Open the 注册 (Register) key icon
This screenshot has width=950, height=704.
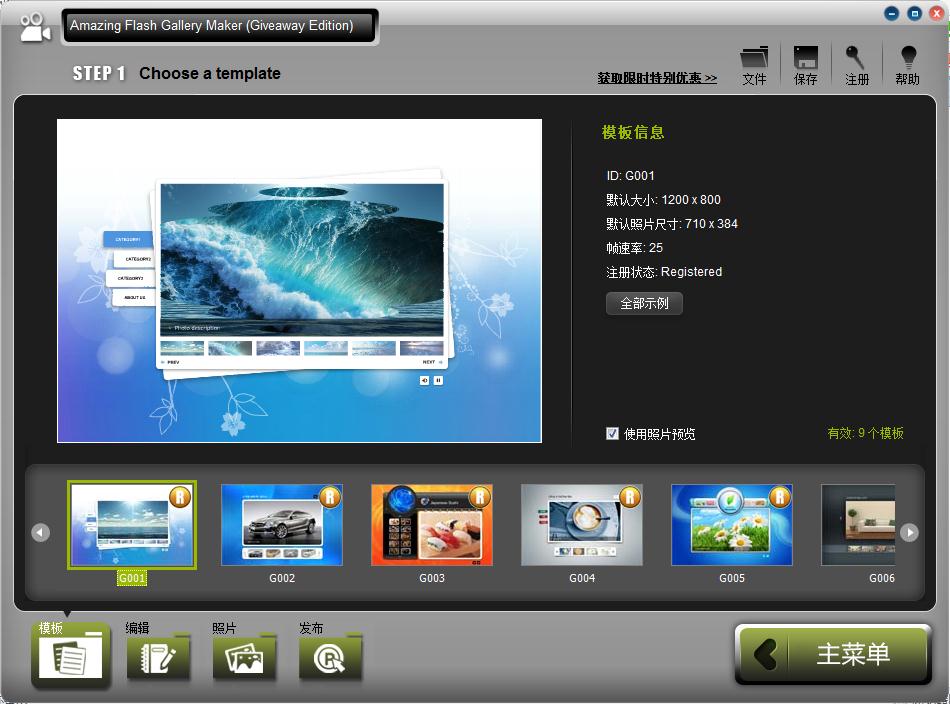(x=856, y=65)
